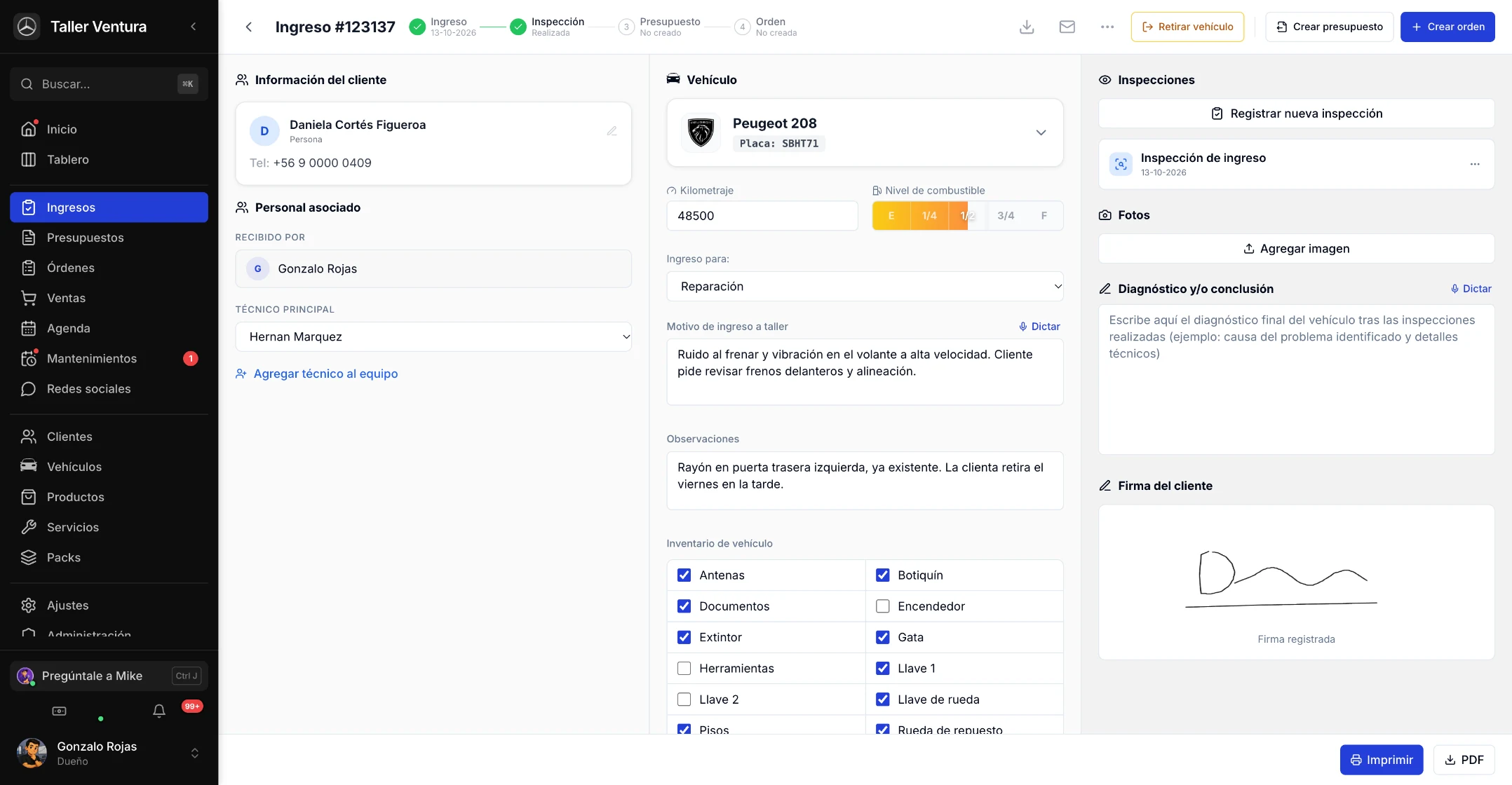Viewport: 1512px width, 785px height.
Task: Open options dots for Inspección de ingreso
Action: tap(1475, 164)
